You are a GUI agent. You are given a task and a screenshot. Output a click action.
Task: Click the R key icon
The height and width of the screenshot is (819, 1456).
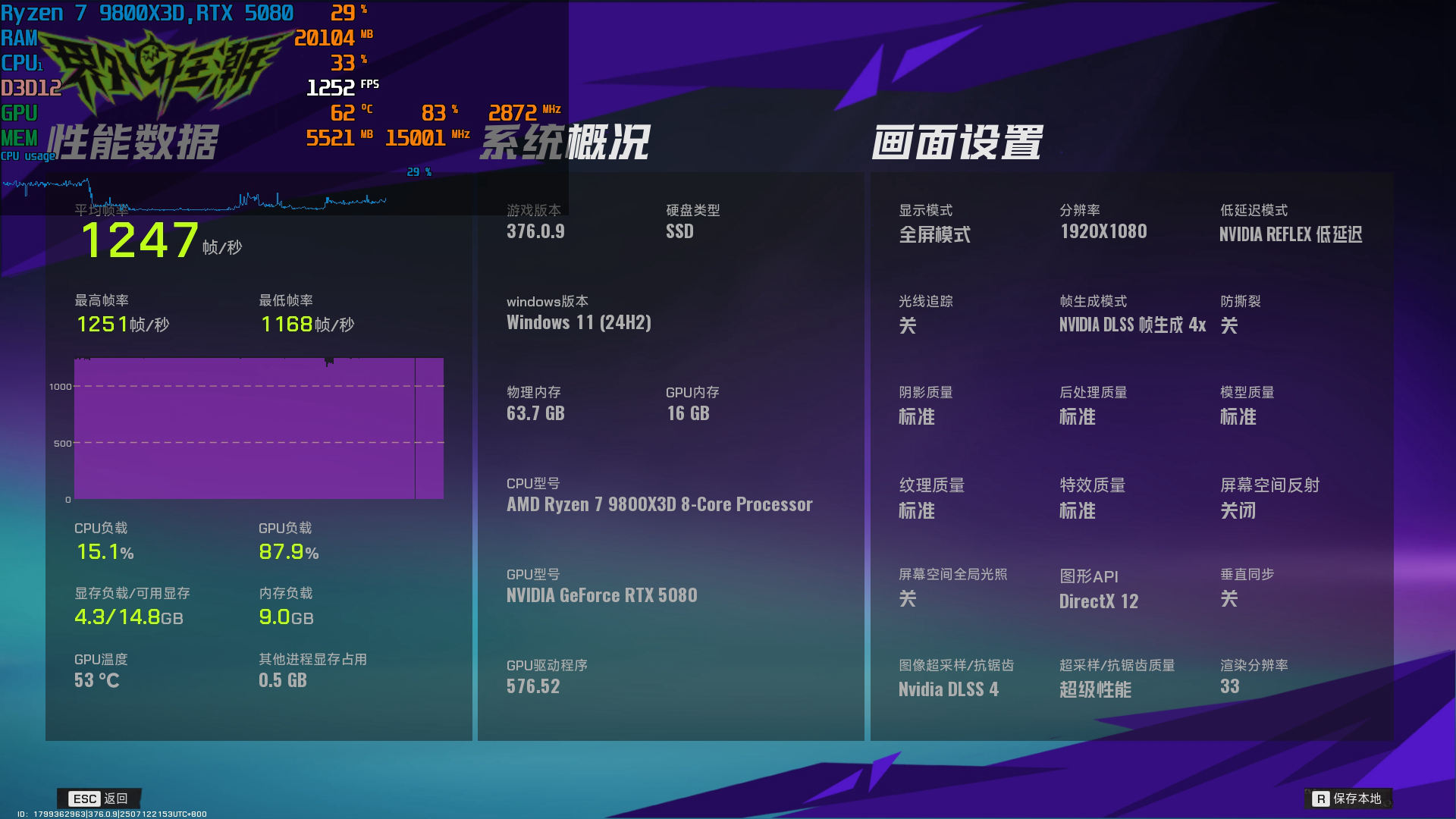pyautogui.click(x=1320, y=799)
